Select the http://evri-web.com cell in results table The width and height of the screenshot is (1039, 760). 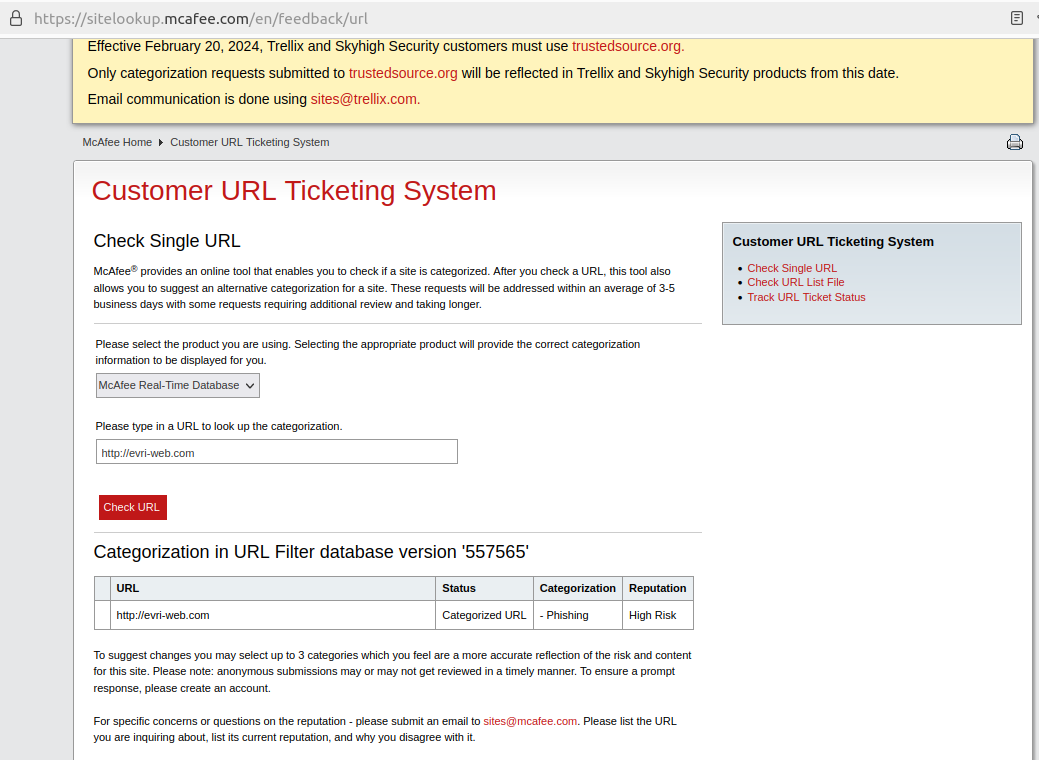coord(272,616)
